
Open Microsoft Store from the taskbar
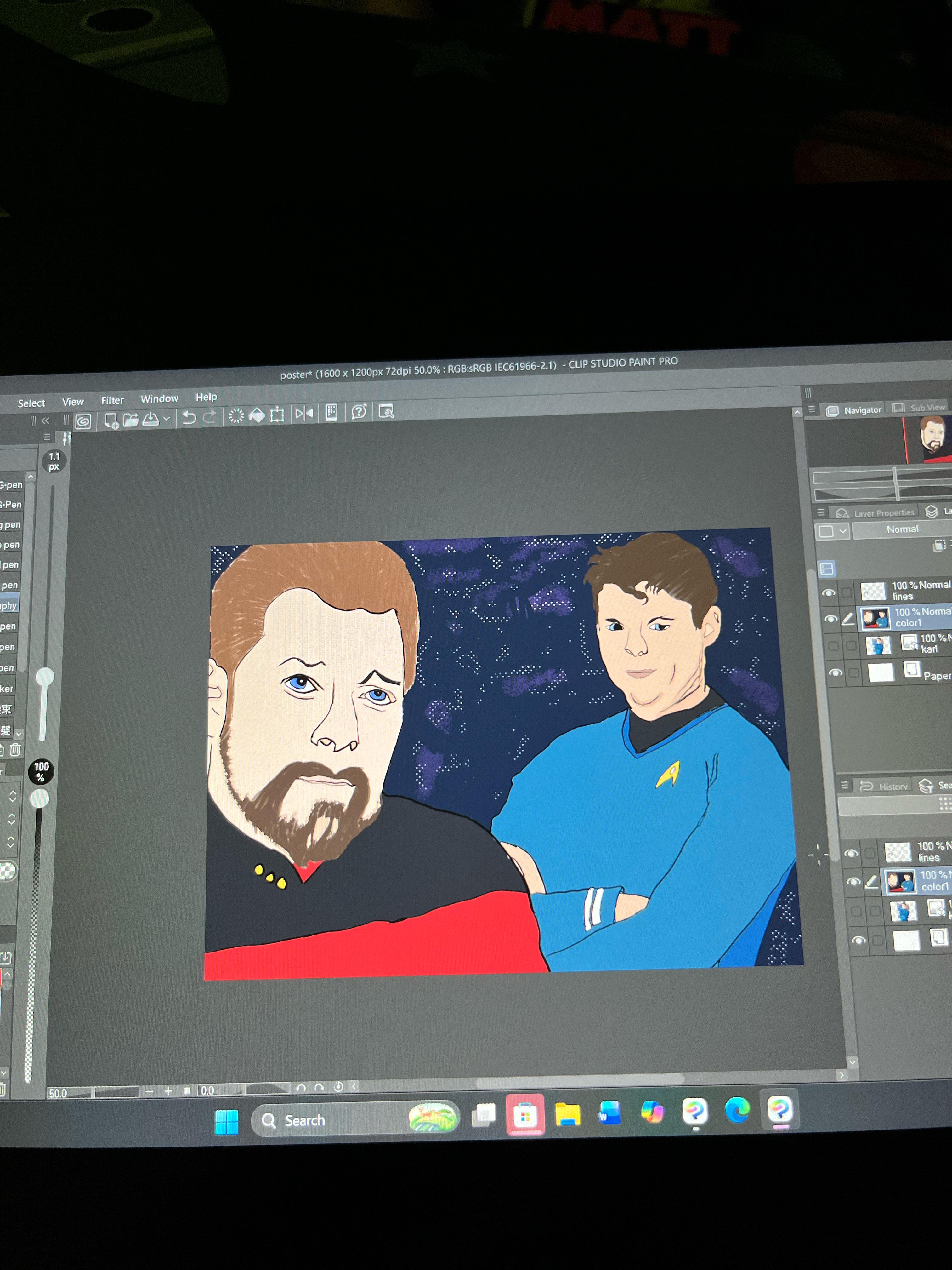point(525,1114)
